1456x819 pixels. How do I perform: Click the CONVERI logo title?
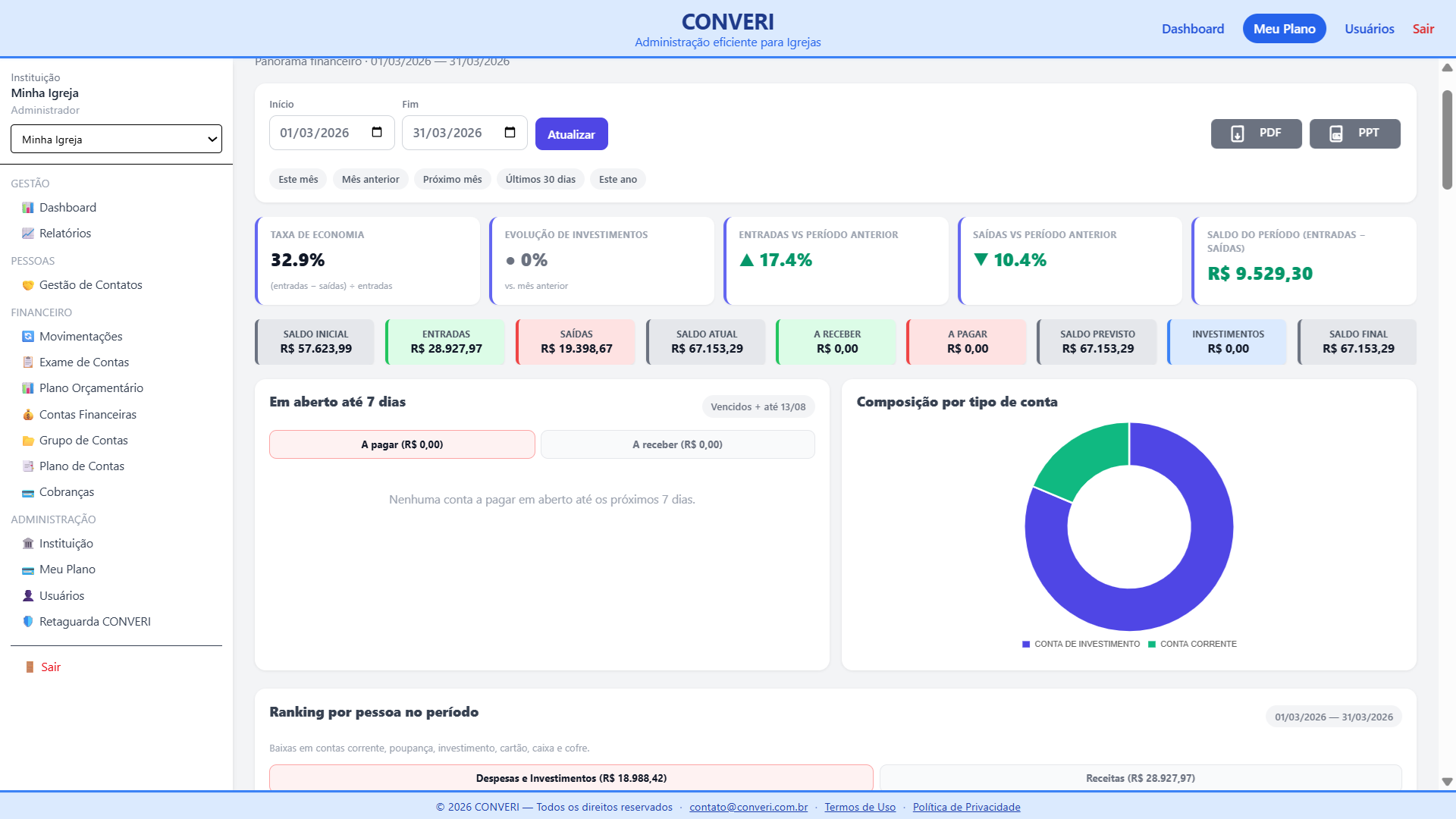click(727, 22)
